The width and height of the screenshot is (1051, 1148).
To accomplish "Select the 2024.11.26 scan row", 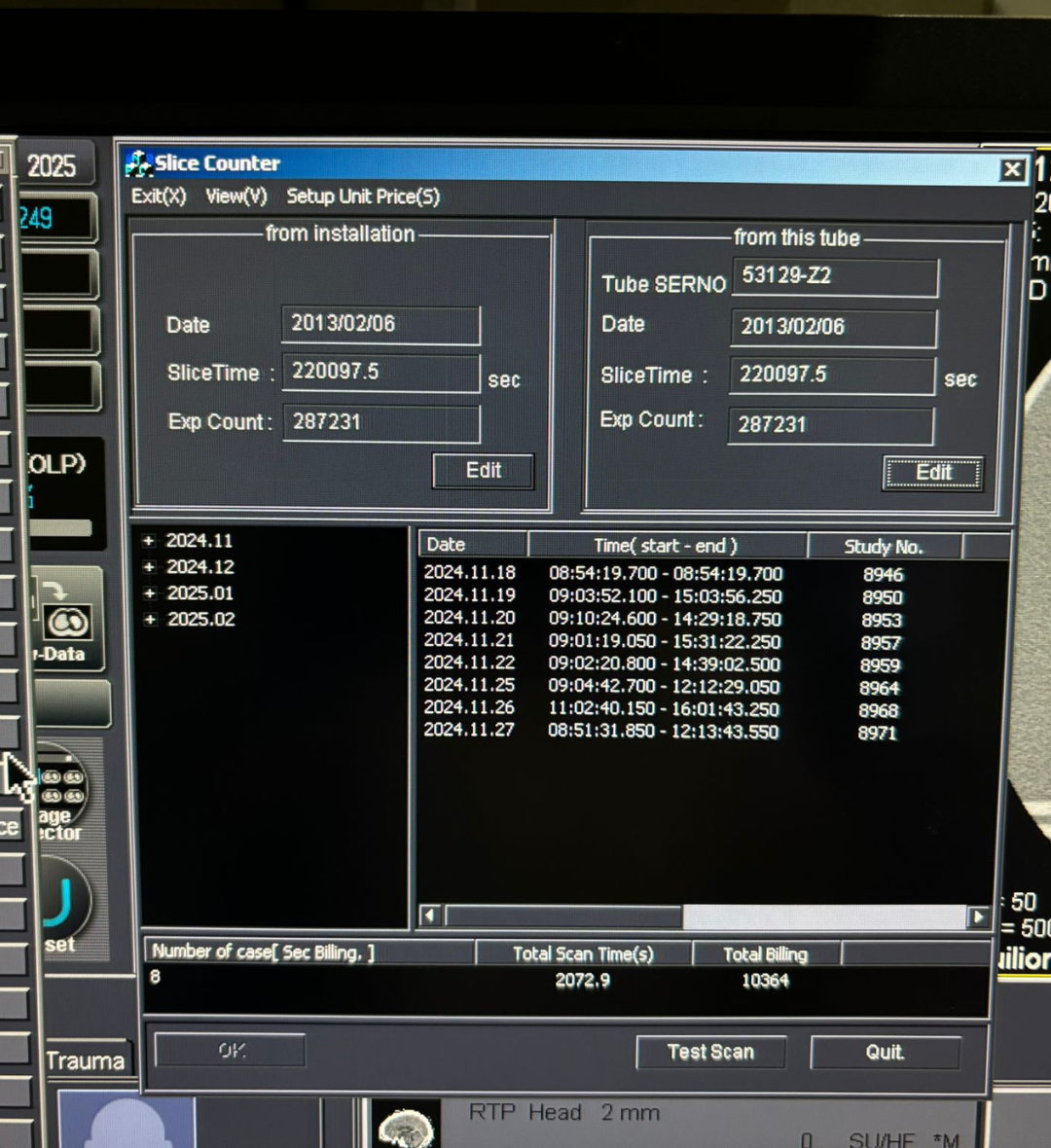I will click(664, 708).
